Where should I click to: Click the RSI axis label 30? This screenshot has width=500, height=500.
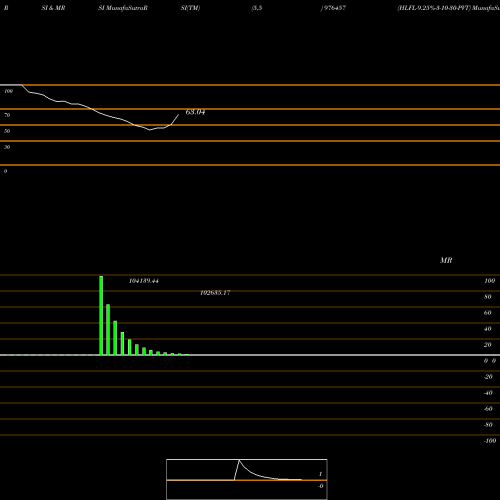[7, 147]
